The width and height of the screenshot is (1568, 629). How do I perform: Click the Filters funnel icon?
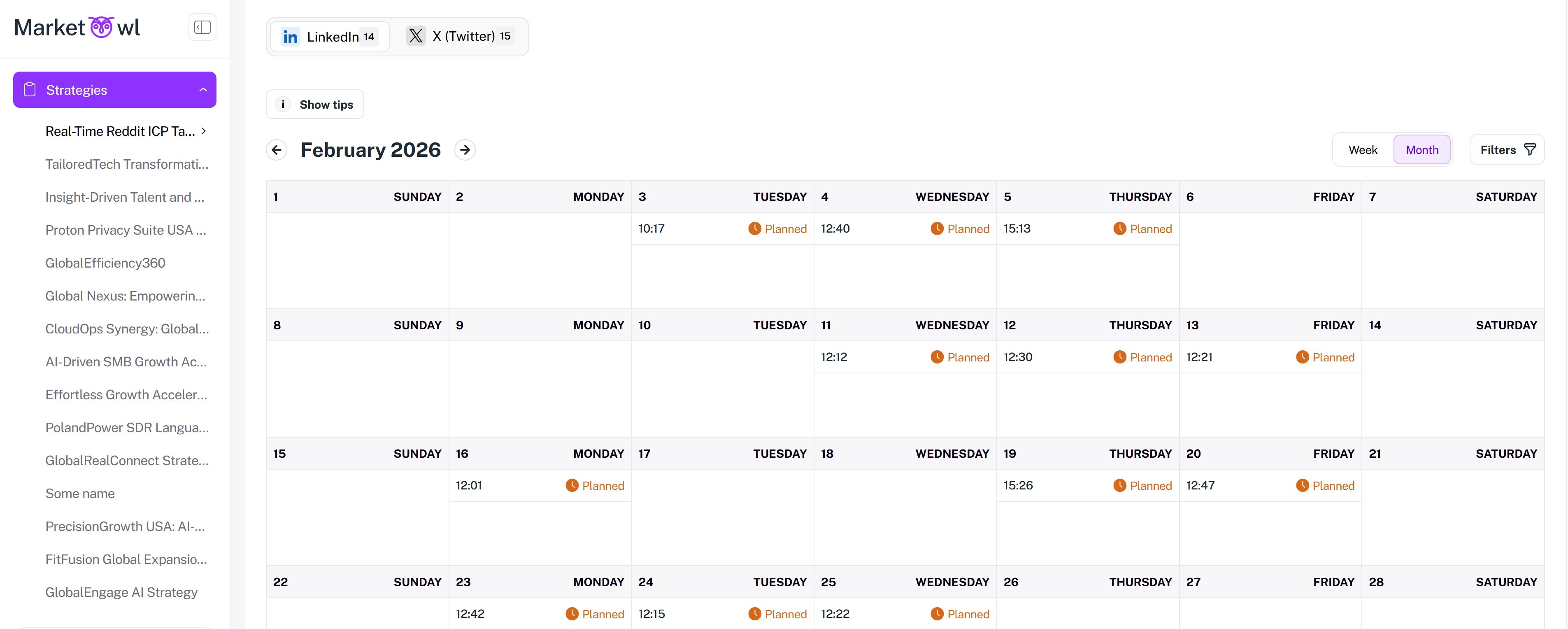(1530, 150)
